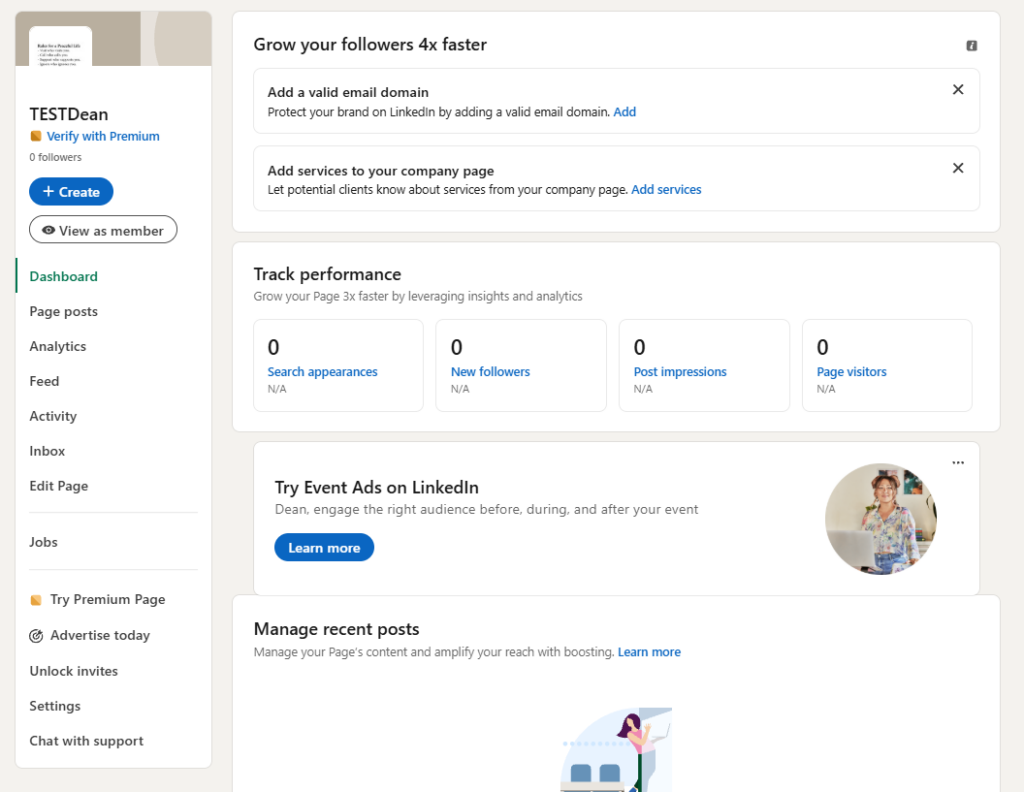This screenshot has width=1024, height=792.
Task: Click the Advertise today target icon
Action: point(36,635)
